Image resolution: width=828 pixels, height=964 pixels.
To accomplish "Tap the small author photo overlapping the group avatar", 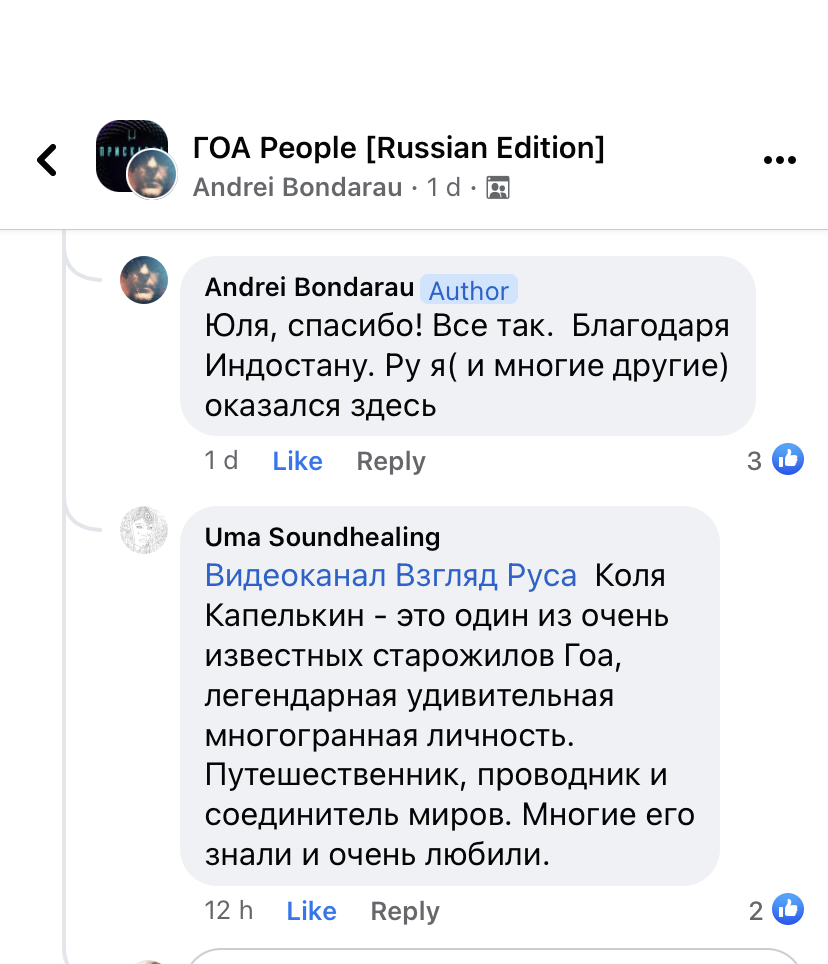I will pyautogui.click(x=152, y=175).
